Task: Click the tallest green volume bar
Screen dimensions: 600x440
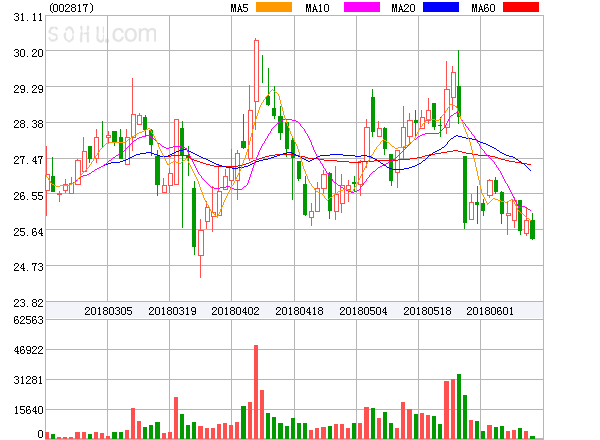Action: 459,406
